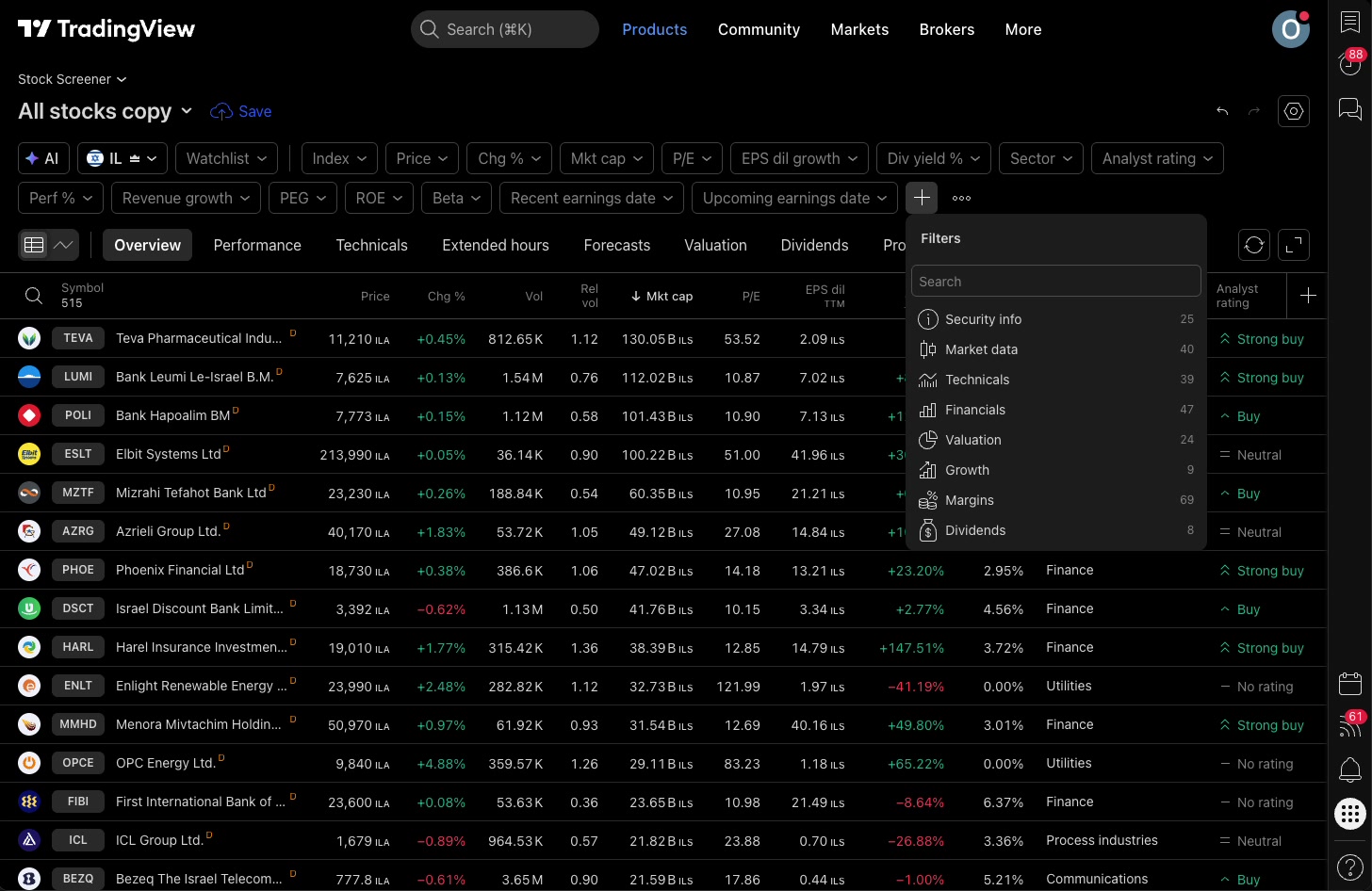Viewport: 1372px width, 891px height.
Task: Open the news feed icon with 61 badge
Action: coord(1350,725)
